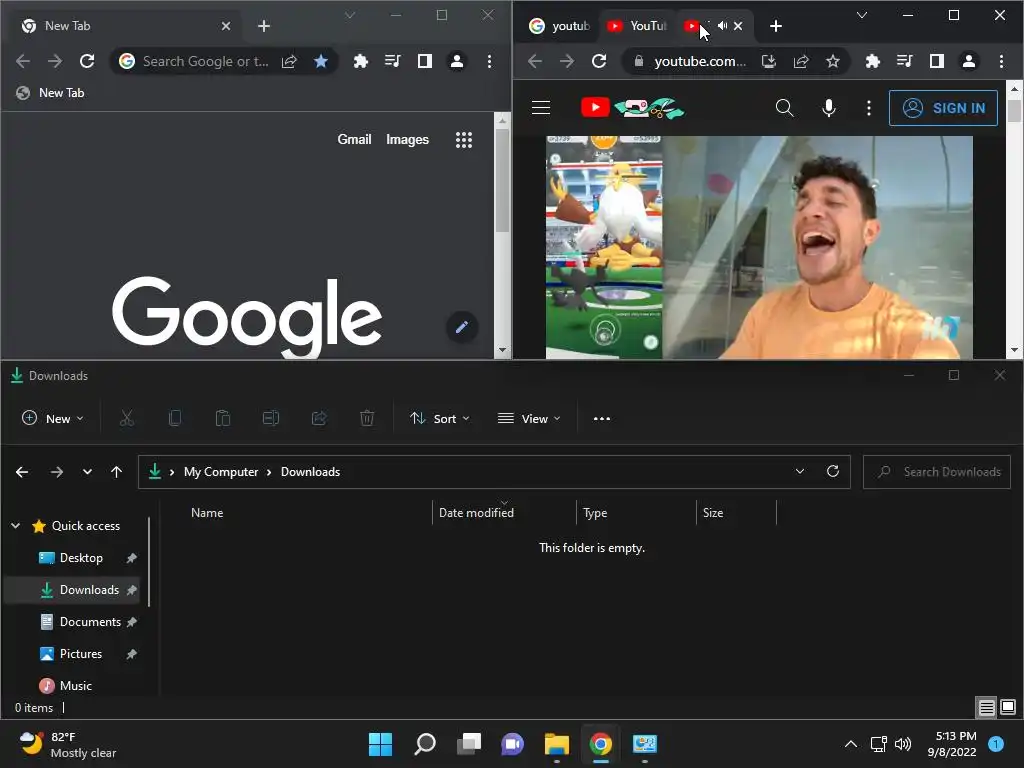Collapse the Quick access tree node
The width and height of the screenshot is (1024, 768).
click(16, 526)
